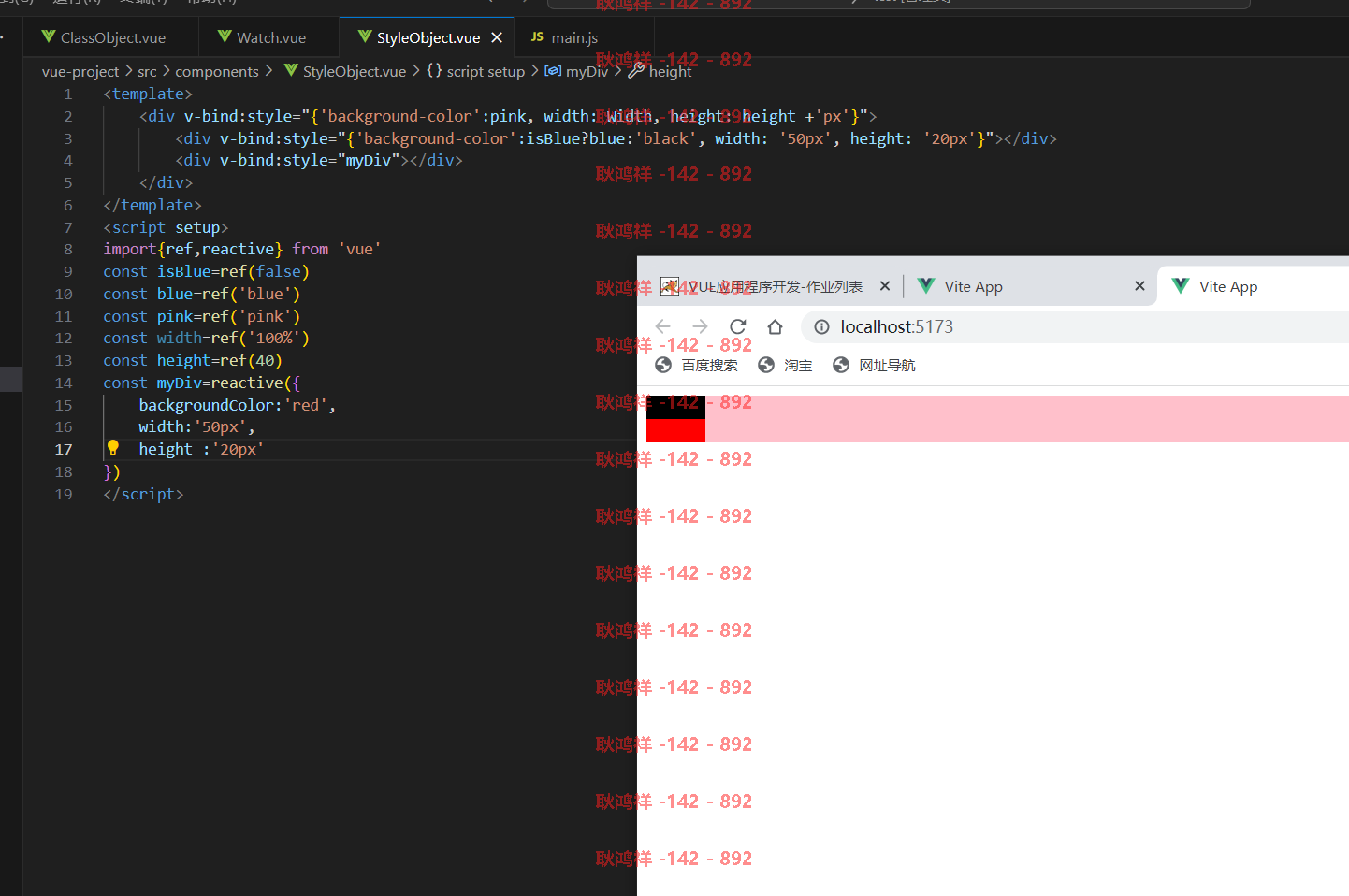Click myDiv breadcrumb item
The image size is (1349, 896).
(587, 71)
